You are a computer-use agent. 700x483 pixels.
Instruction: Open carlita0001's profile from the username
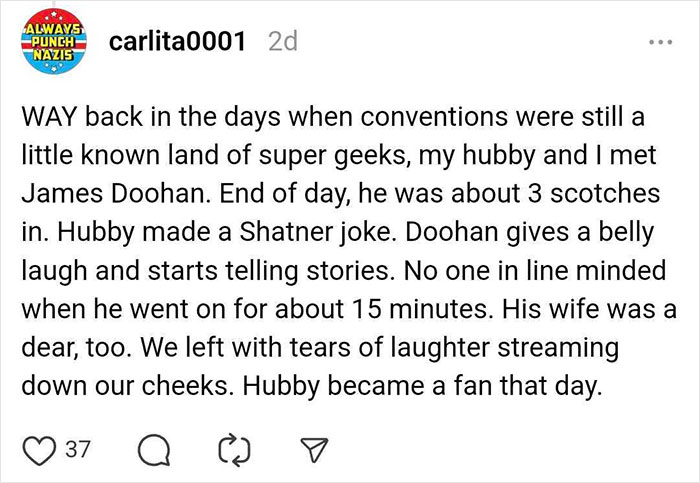click(x=175, y=45)
